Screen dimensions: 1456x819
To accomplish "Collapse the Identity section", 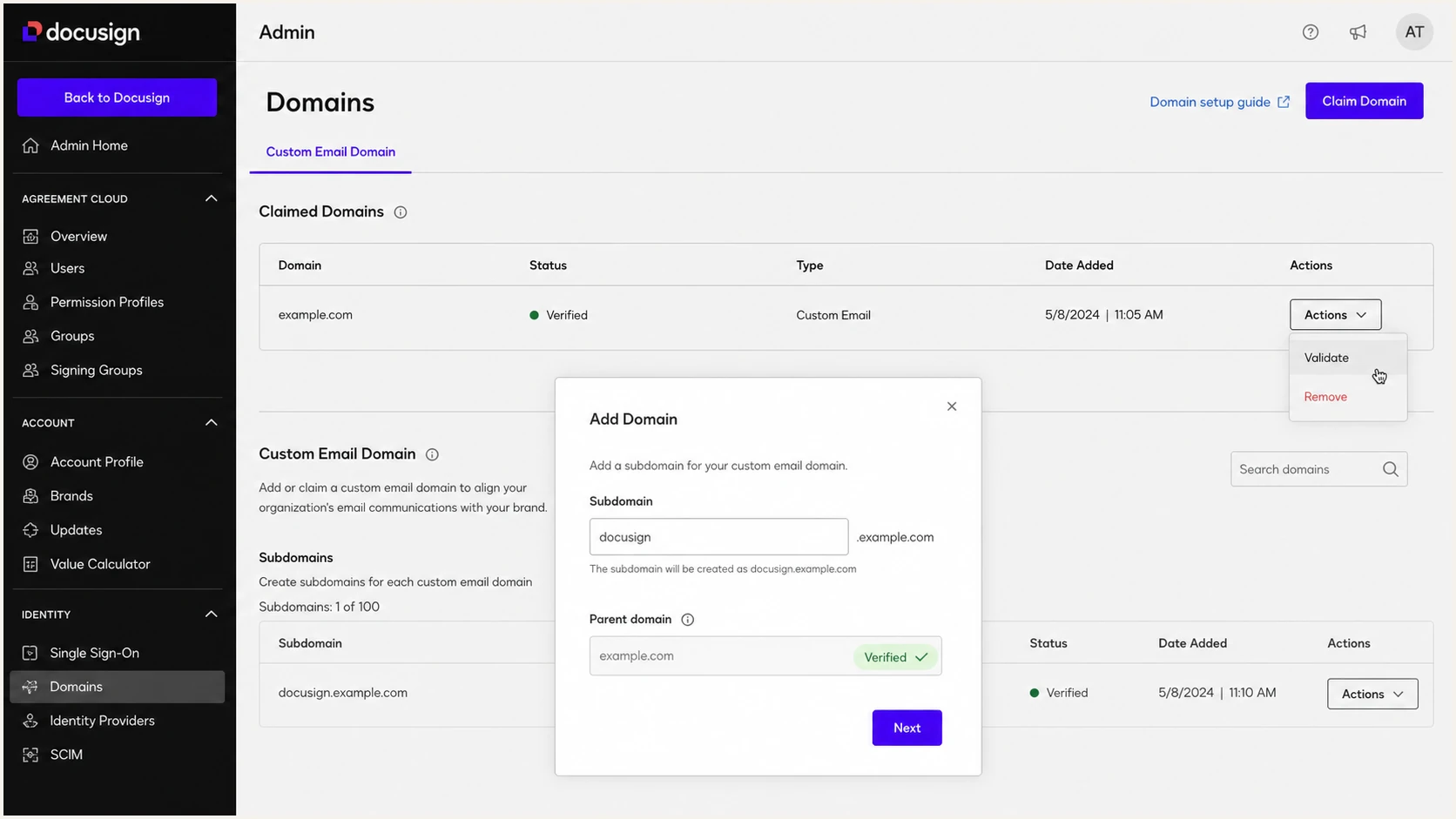I will [x=211, y=614].
